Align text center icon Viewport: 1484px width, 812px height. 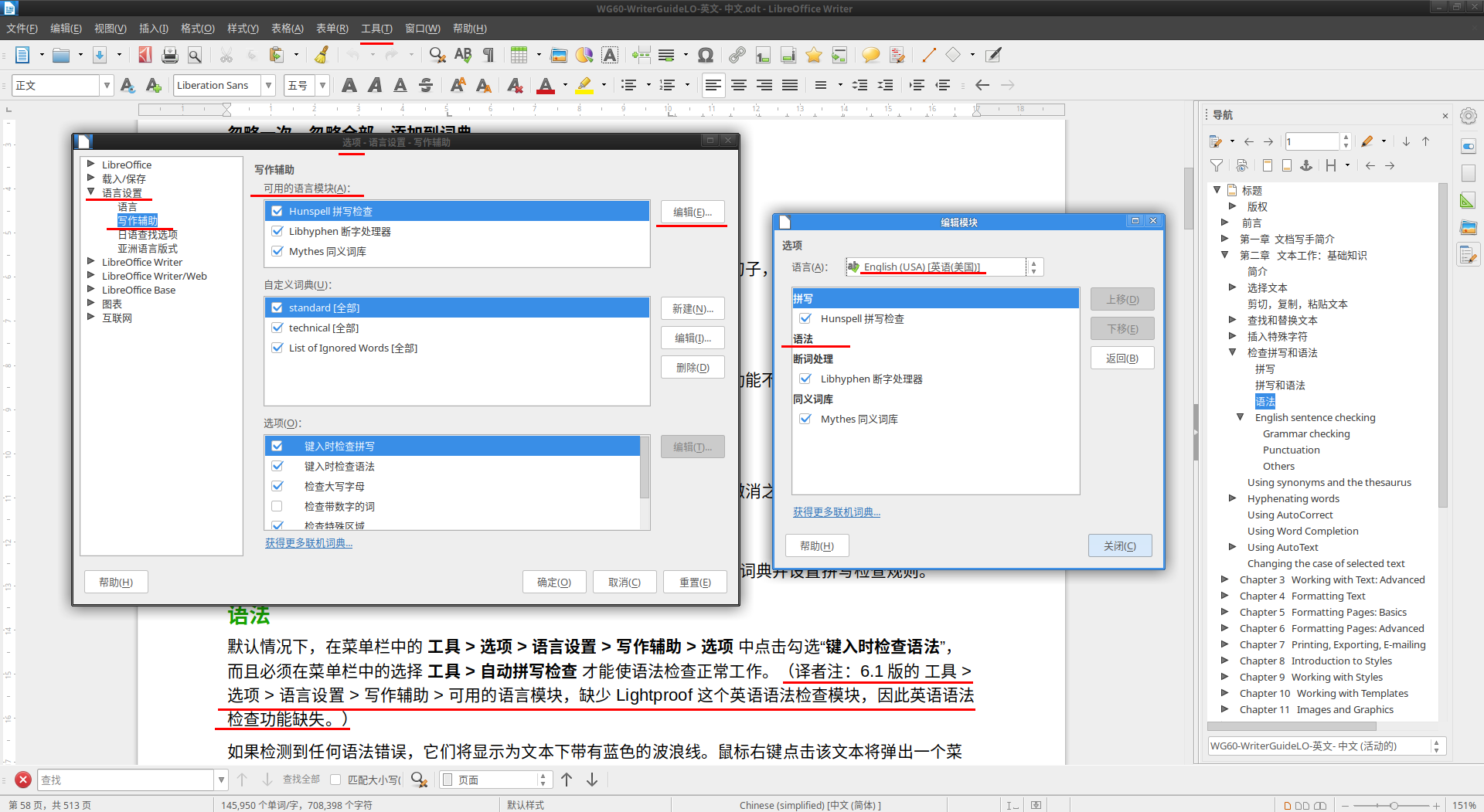[739, 85]
